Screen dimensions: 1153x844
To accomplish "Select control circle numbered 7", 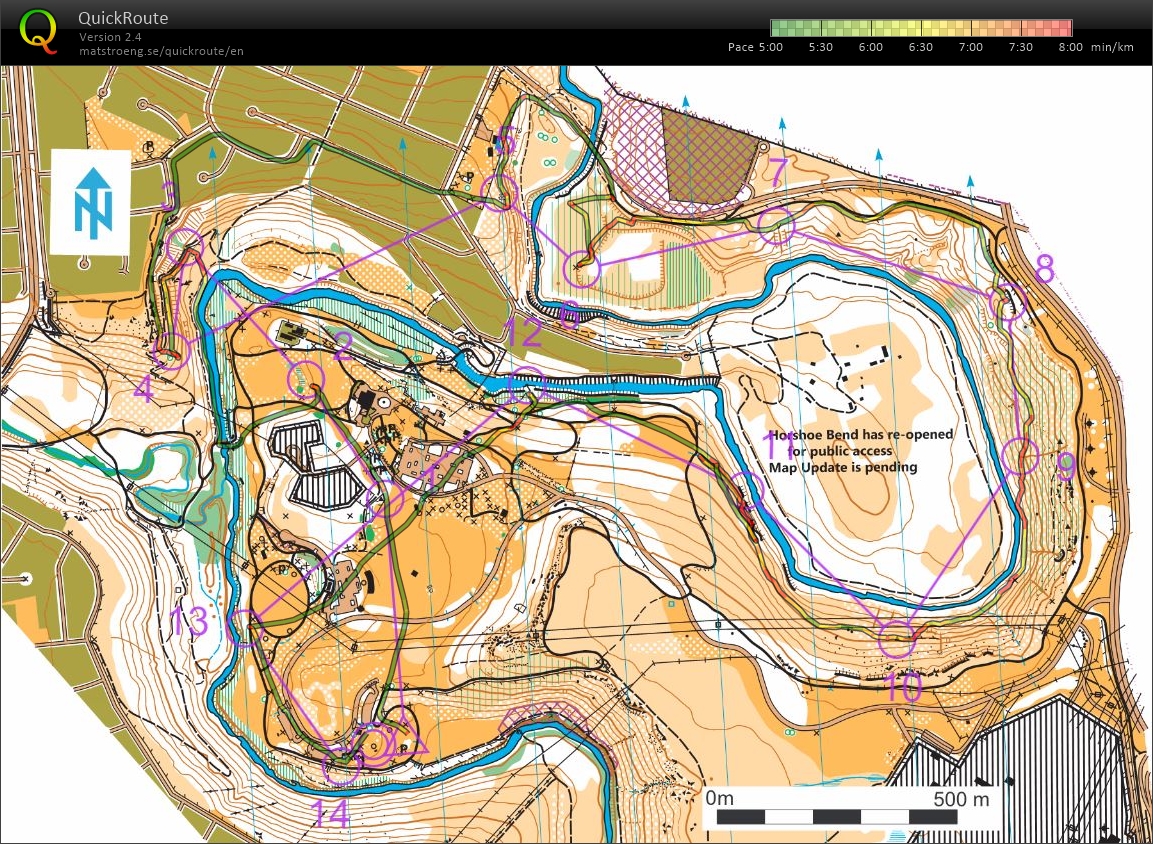I will coord(776,226).
